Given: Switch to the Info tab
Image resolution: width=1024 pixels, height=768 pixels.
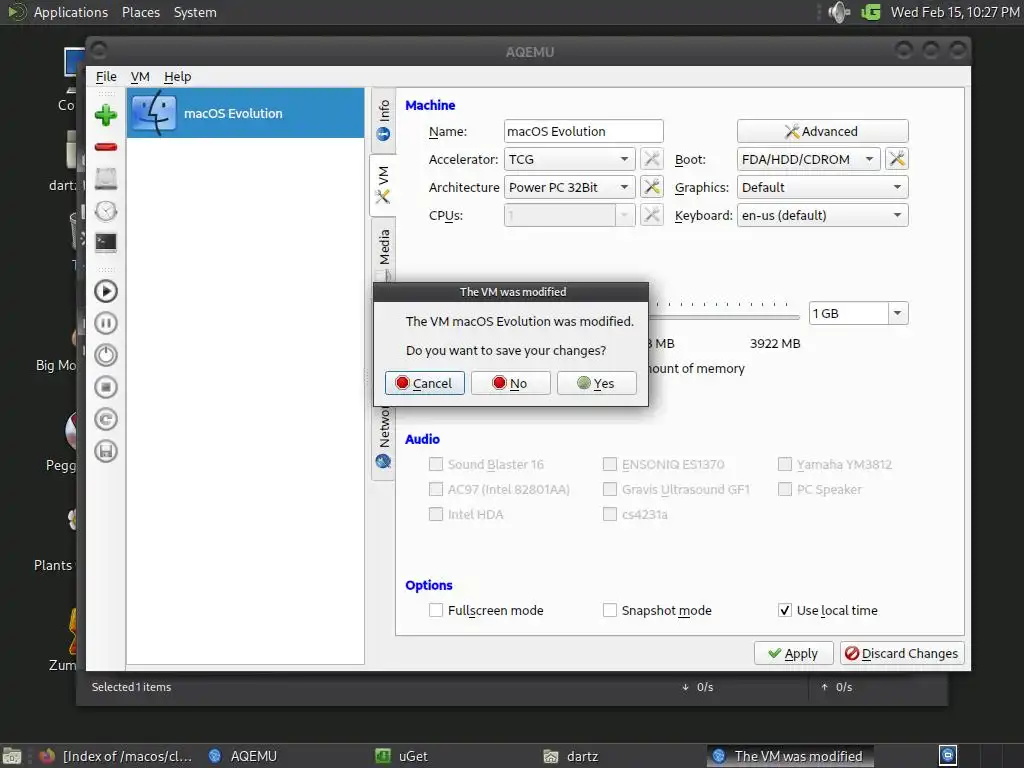Looking at the screenshot, I should 383,119.
